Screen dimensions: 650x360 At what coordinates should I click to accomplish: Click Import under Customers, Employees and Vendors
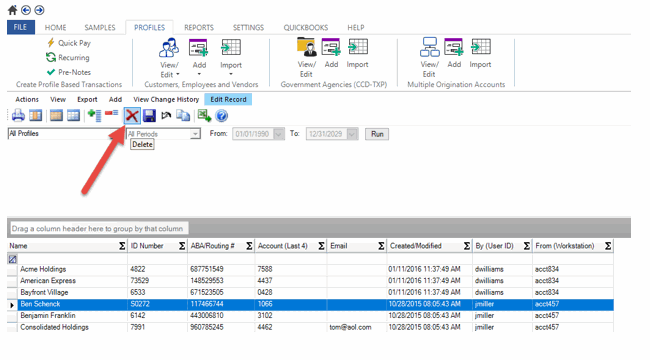tap(231, 58)
